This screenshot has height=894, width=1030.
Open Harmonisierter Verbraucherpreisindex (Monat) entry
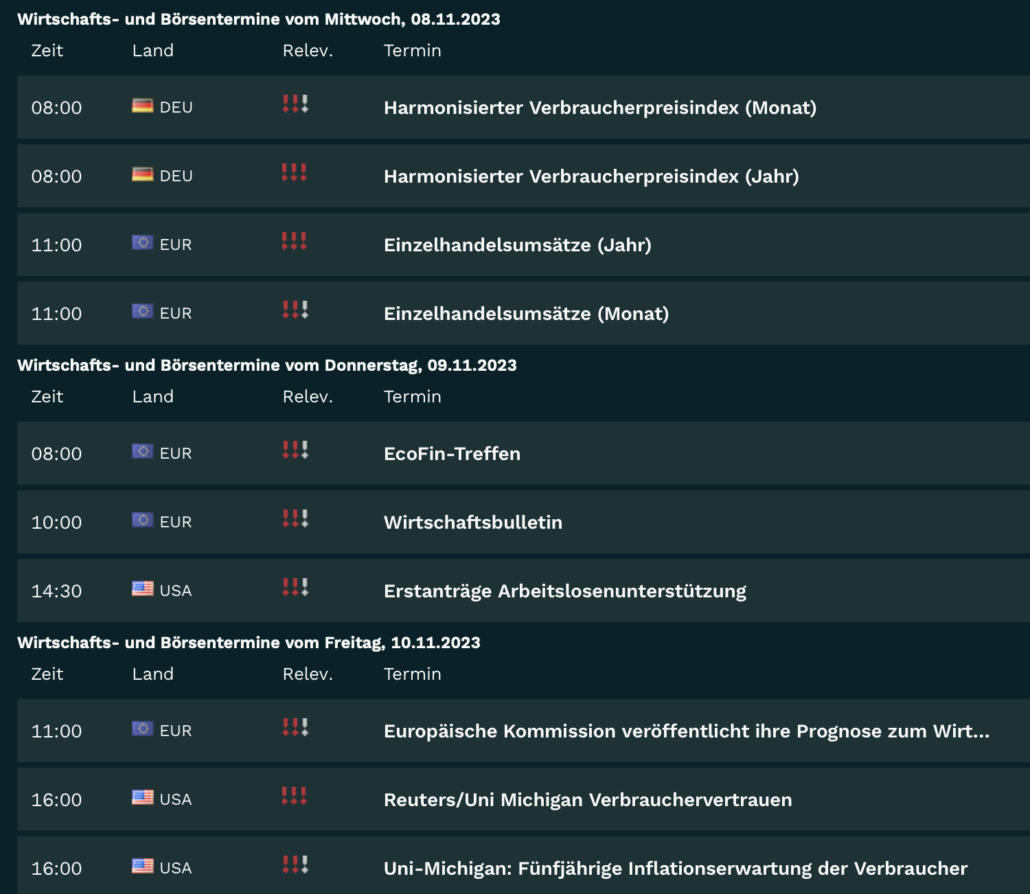[x=600, y=108]
